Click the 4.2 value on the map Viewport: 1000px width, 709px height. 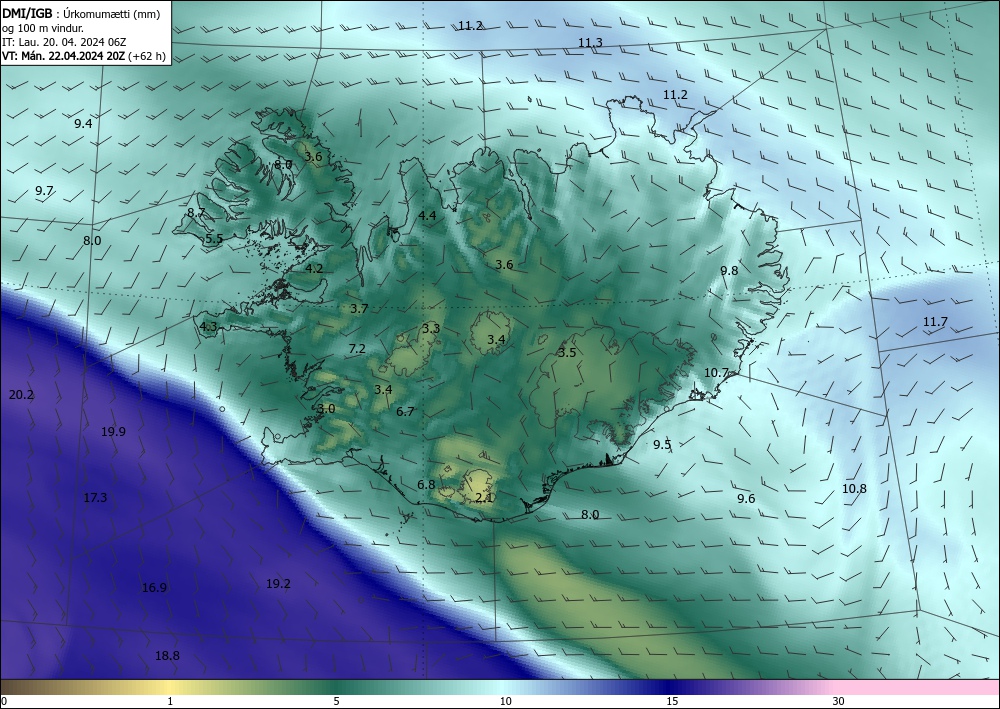click(314, 269)
